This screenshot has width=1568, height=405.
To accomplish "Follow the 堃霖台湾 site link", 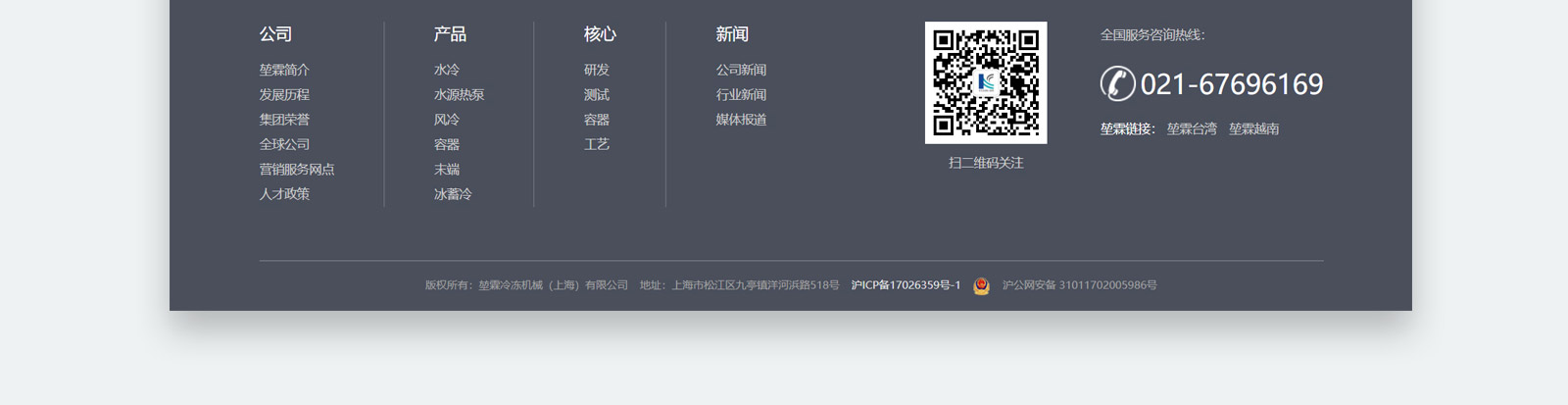I will point(1192,129).
